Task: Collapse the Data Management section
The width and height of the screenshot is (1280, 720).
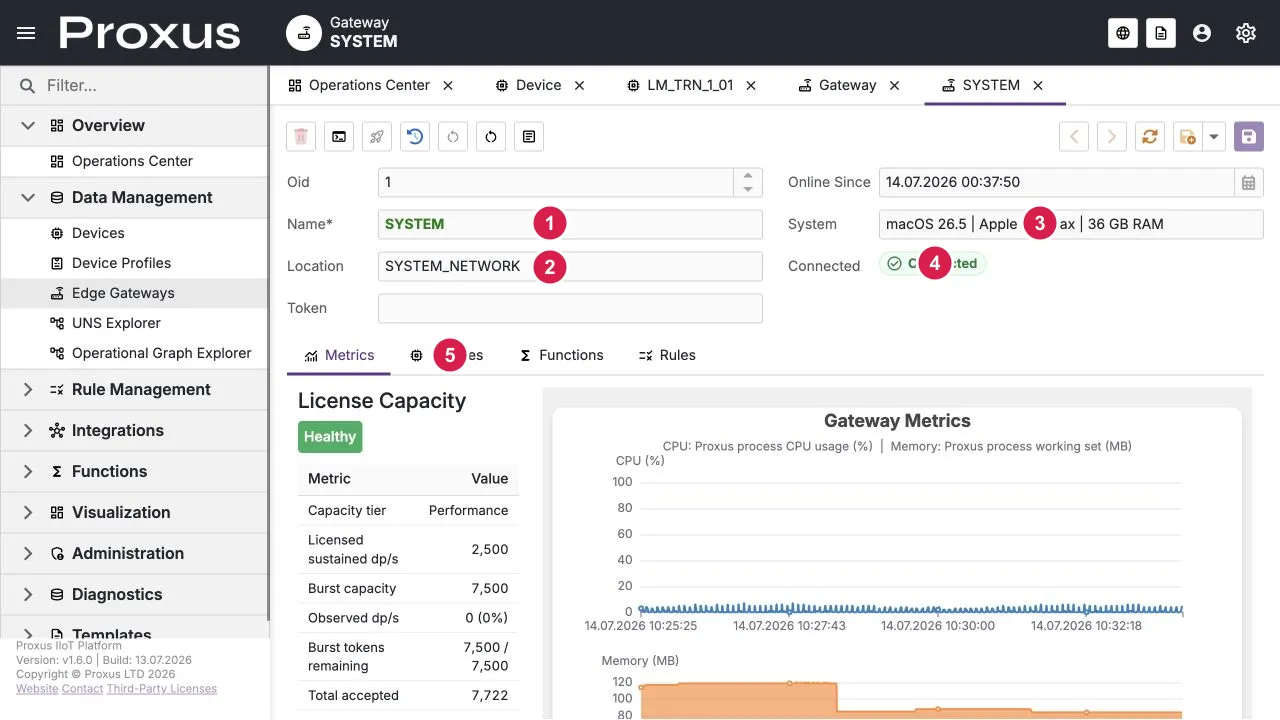Action: point(28,198)
